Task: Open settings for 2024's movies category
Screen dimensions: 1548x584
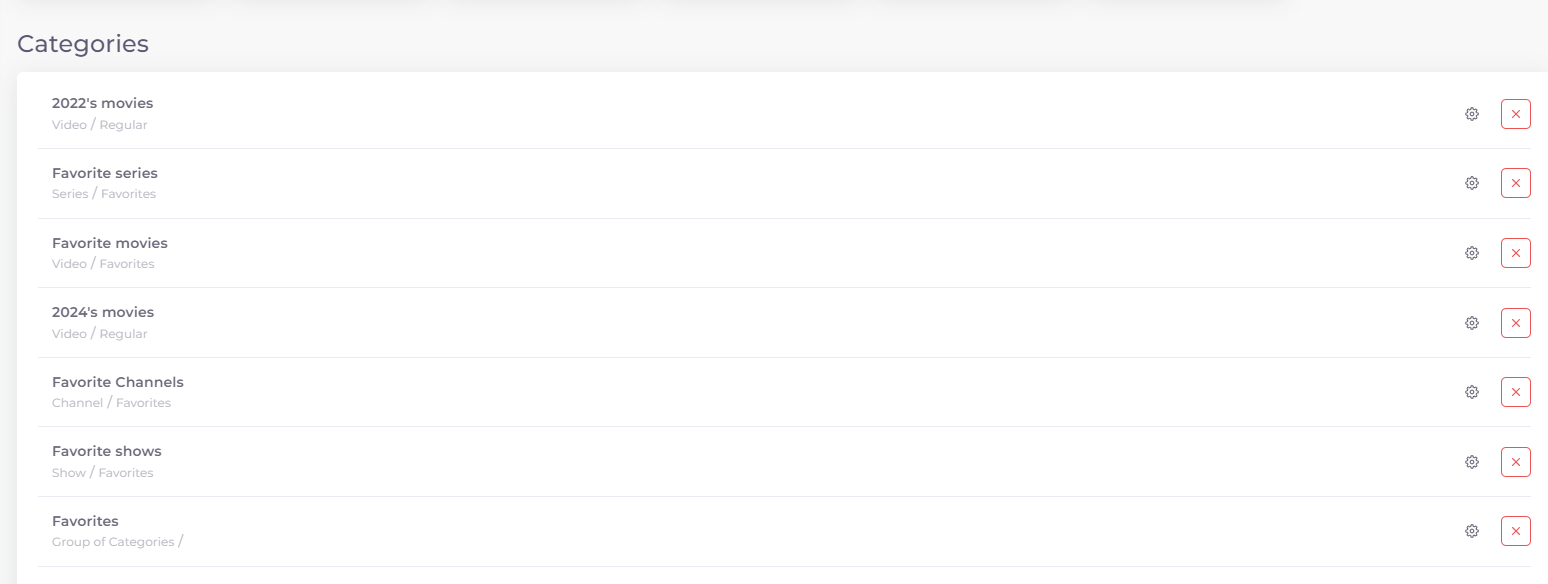Action: click(x=1472, y=323)
